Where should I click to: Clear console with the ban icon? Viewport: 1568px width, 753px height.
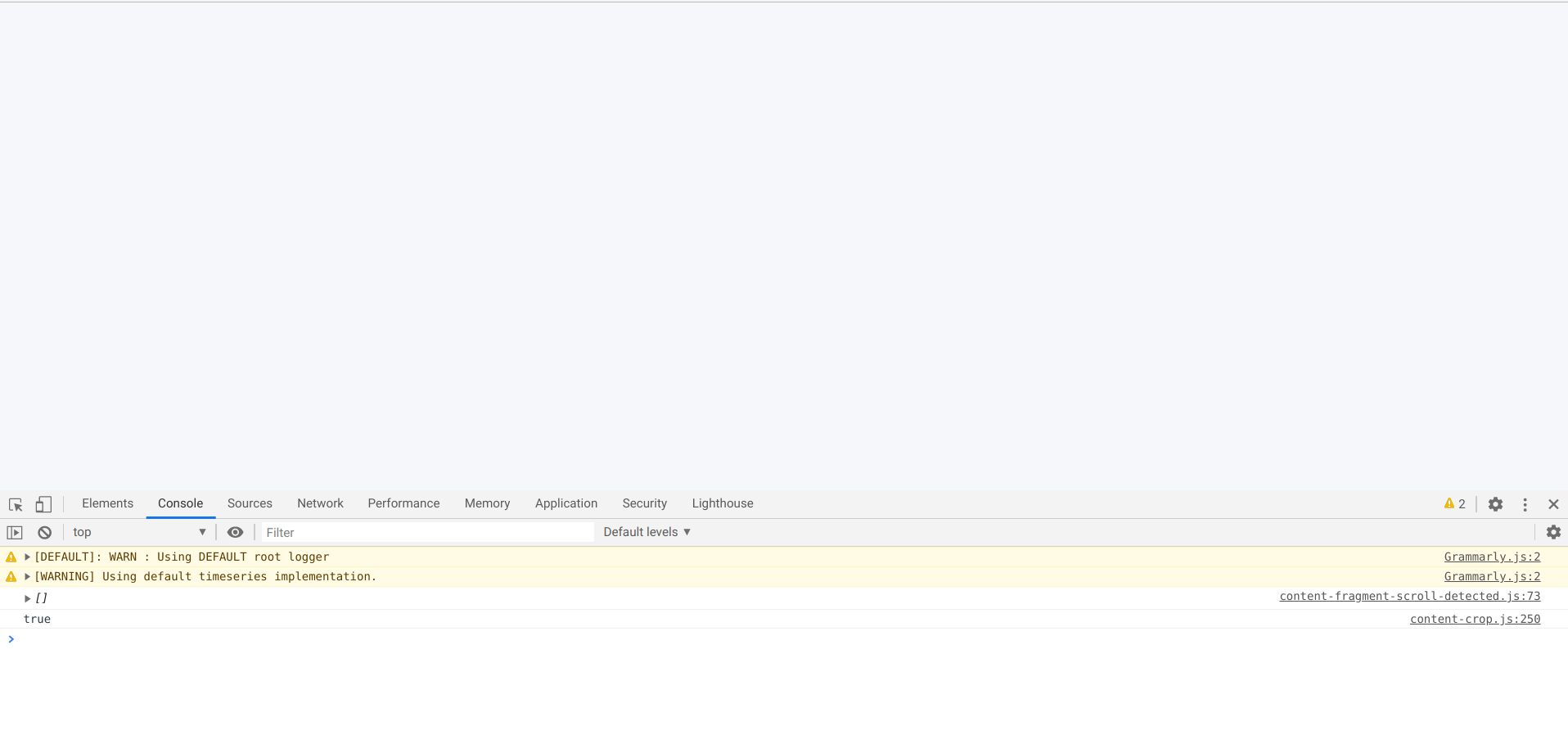pyautogui.click(x=45, y=533)
